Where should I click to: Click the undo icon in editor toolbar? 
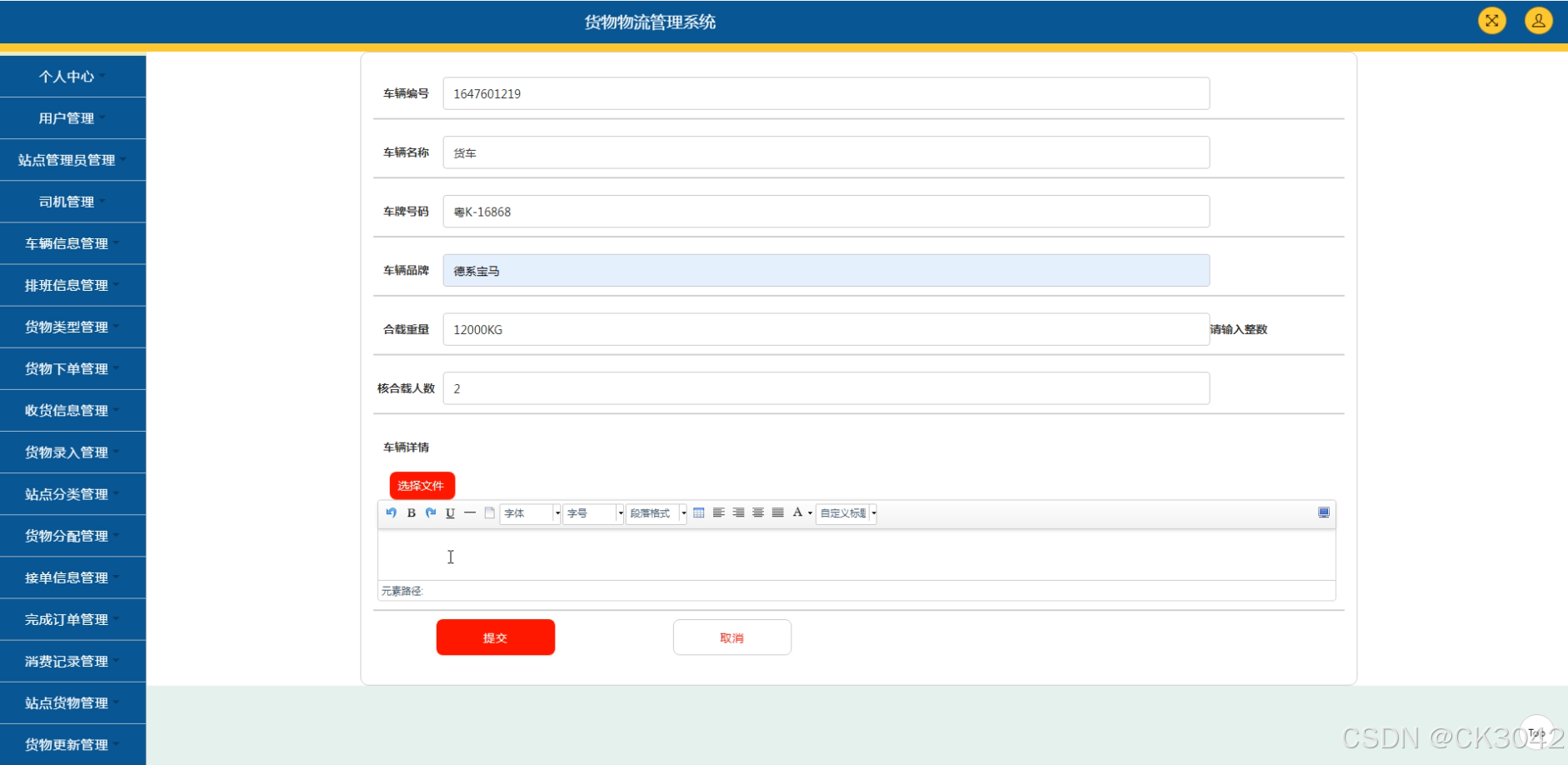392,512
